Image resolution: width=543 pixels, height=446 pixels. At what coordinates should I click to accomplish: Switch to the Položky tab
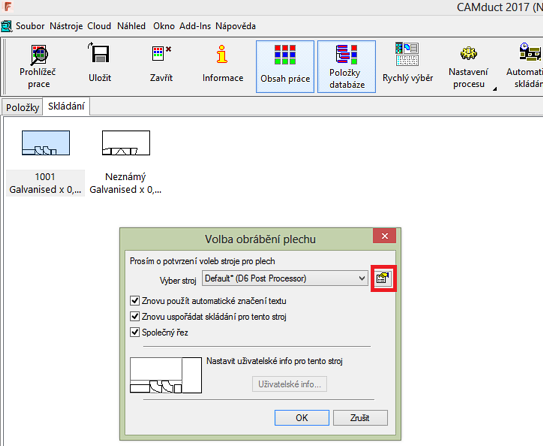(x=23, y=108)
